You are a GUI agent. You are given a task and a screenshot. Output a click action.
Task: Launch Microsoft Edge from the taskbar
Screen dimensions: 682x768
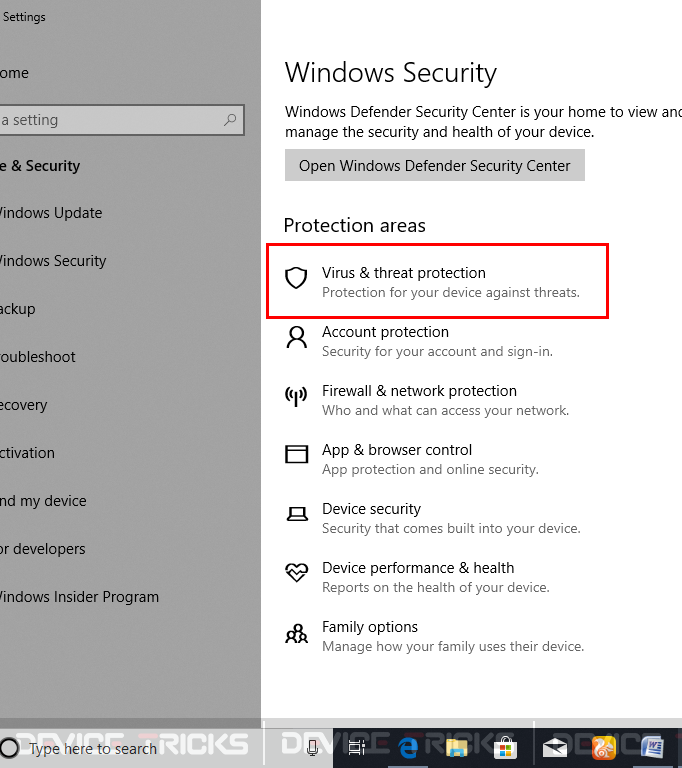[x=408, y=748]
